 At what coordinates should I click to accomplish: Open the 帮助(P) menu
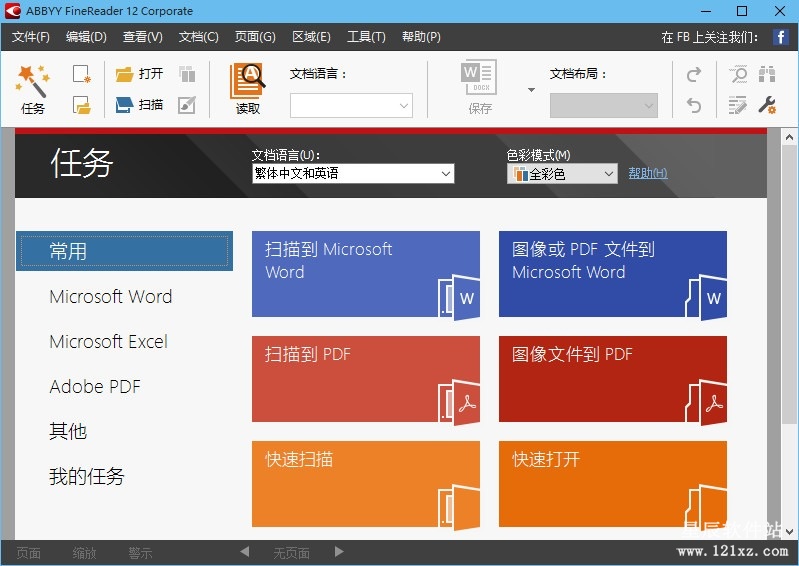coord(421,37)
